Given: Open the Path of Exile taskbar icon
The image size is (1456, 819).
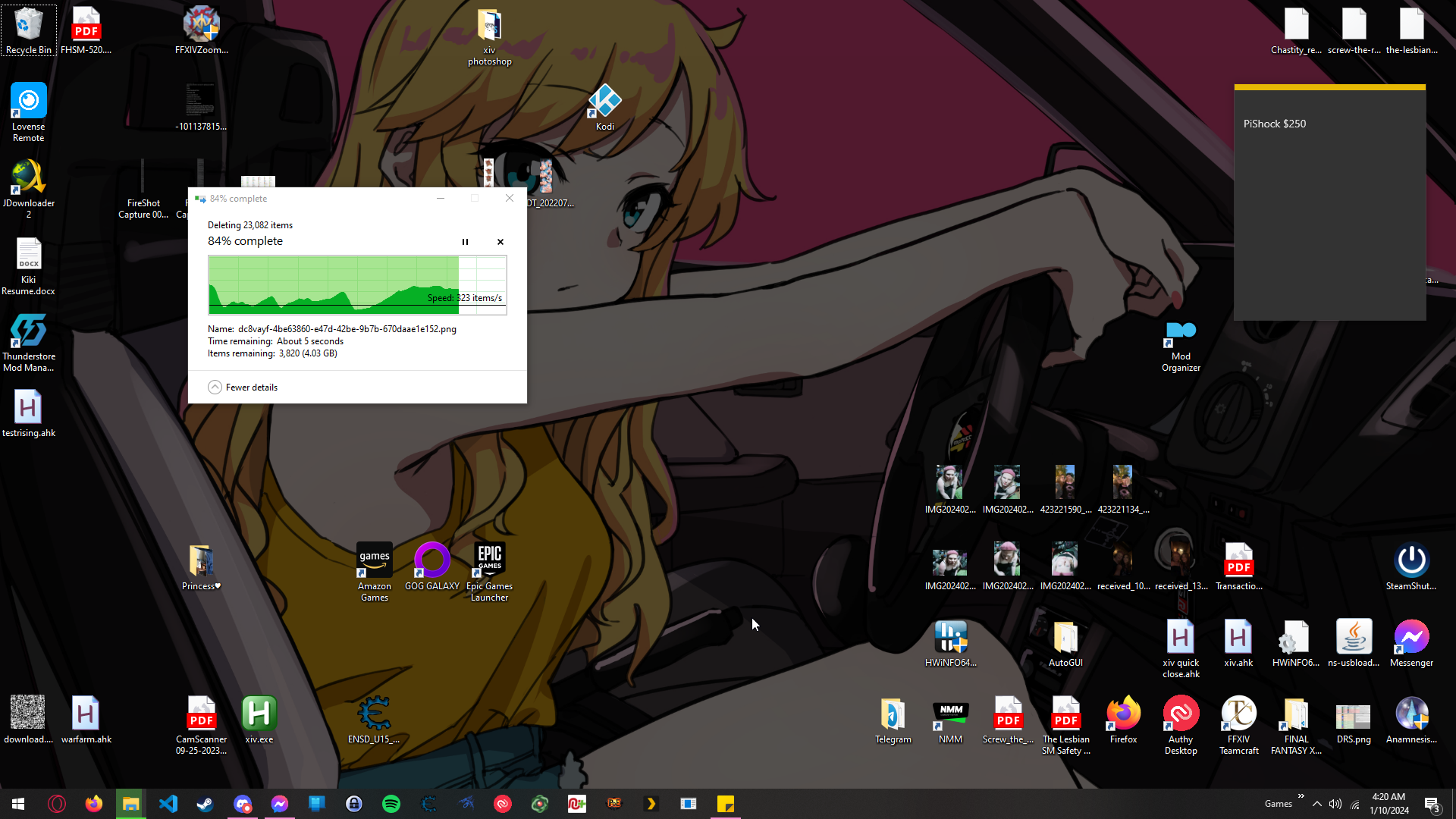Looking at the screenshot, I should 614,804.
